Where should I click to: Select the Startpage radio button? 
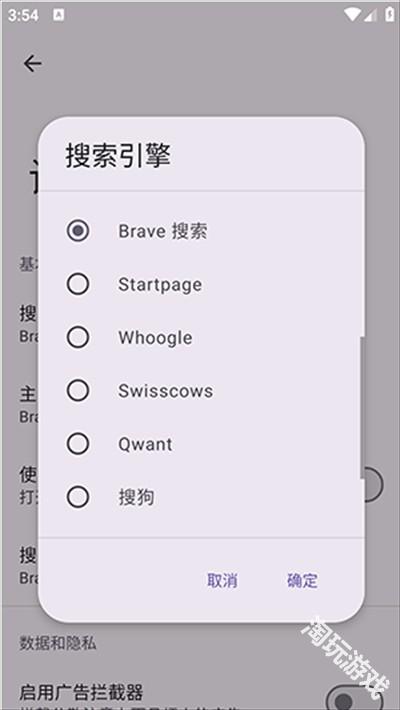click(x=78, y=284)
